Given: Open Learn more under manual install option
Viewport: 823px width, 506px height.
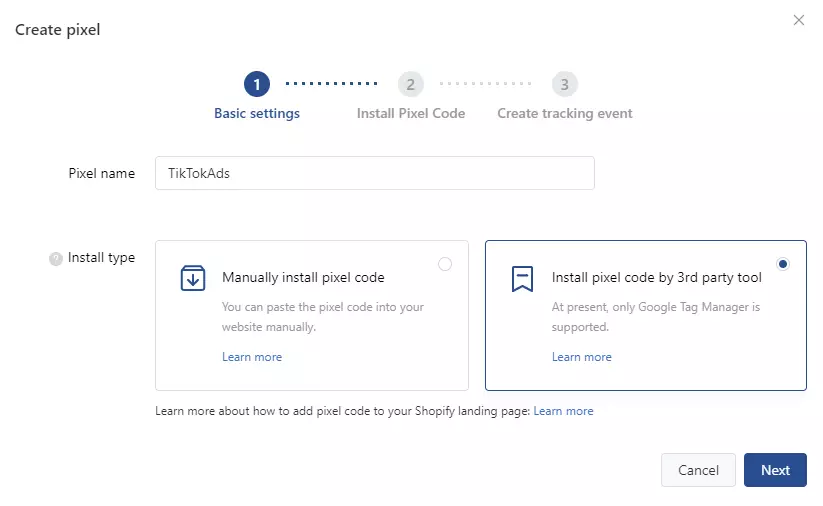Looking at the screenshot, I should (252, 357).
